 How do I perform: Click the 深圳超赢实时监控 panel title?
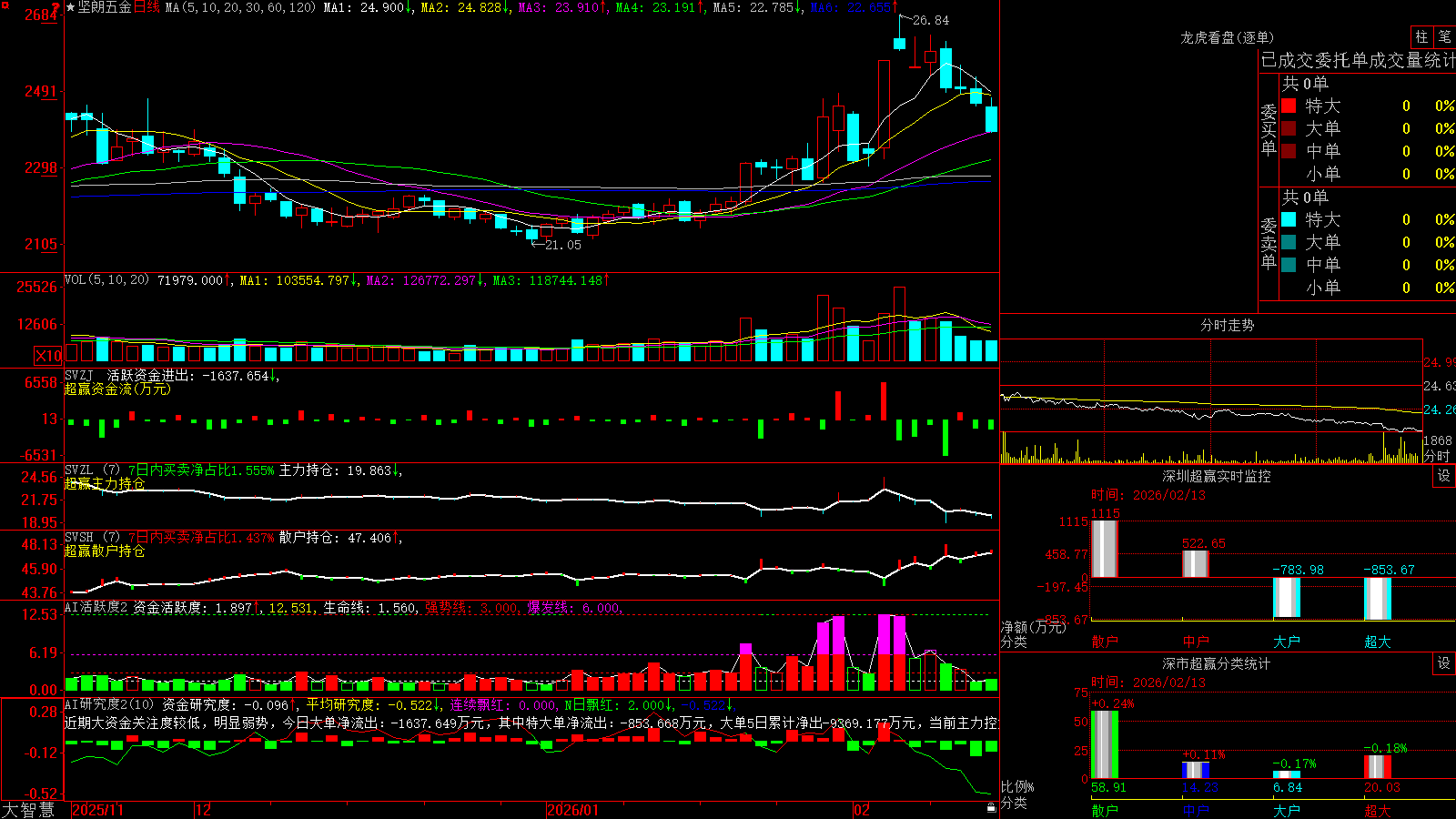tap(1217, 476)
